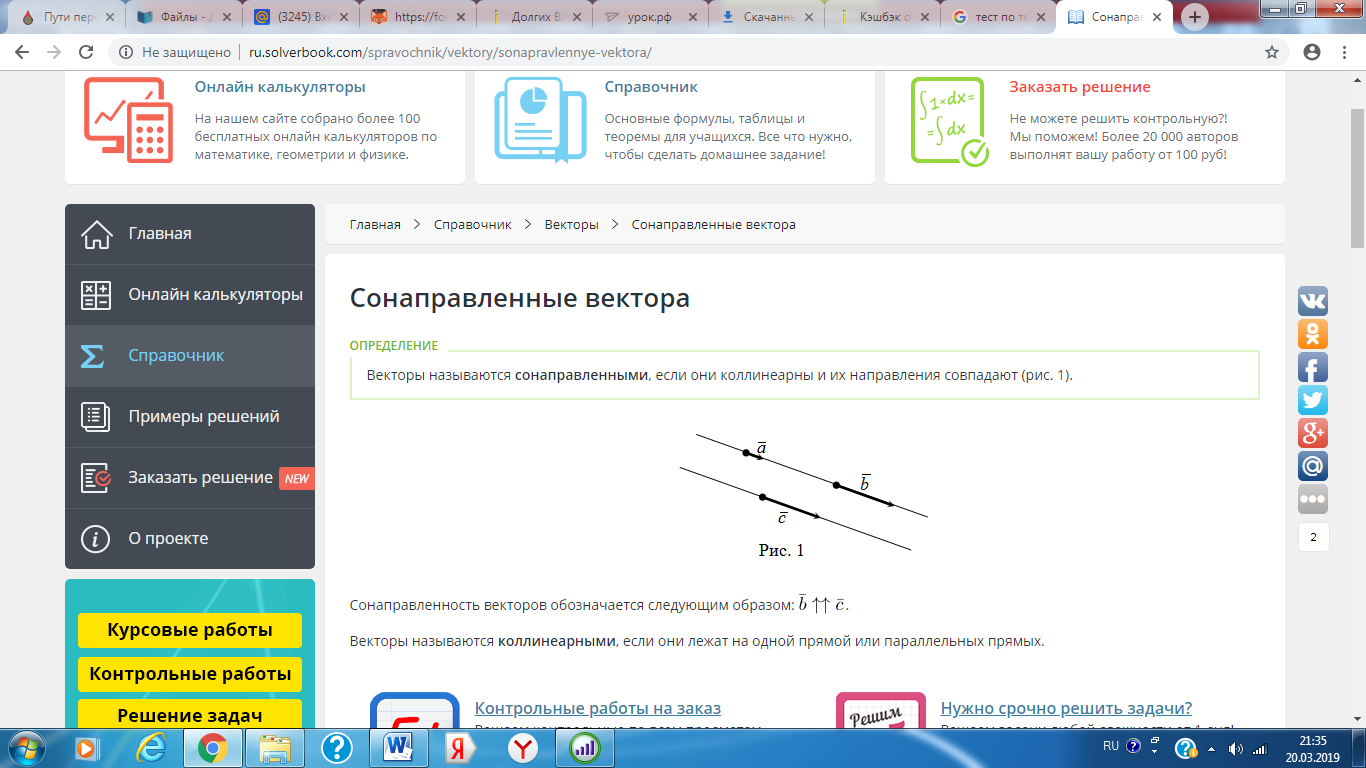Reload the page in Chrome
The image size is (1366, 768).
click(x=86, y=52)
